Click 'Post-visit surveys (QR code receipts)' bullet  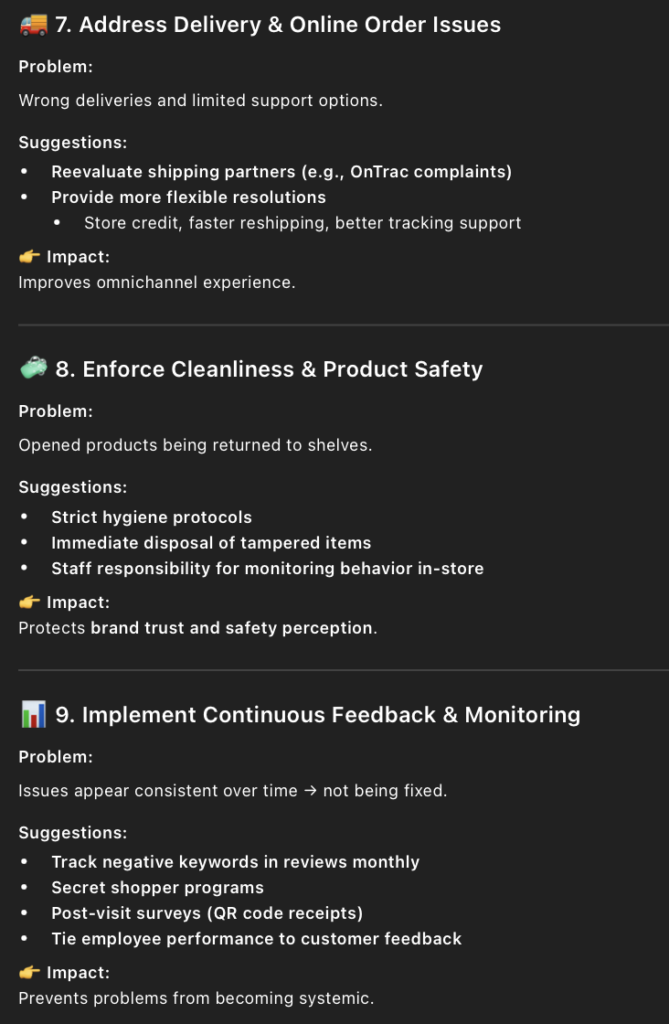pyautogui.click(x=207, y=913)
